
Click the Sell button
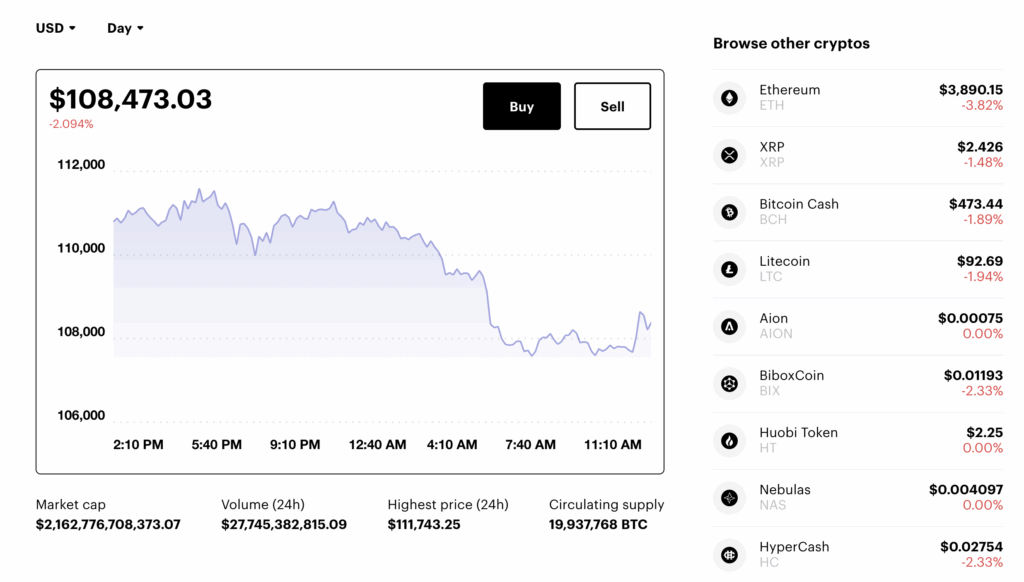tap(611, 106)
